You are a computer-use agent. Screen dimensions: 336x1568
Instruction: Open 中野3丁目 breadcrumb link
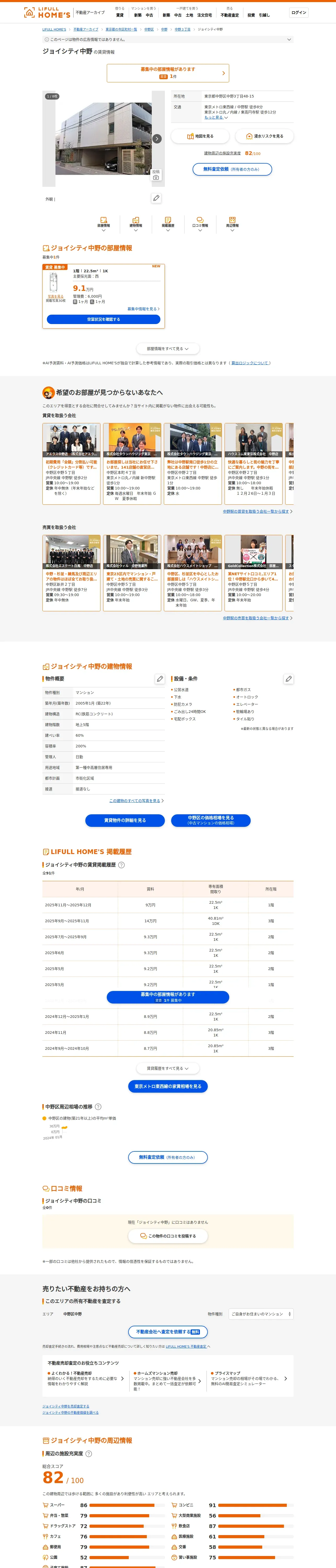[x=182, y=29]
